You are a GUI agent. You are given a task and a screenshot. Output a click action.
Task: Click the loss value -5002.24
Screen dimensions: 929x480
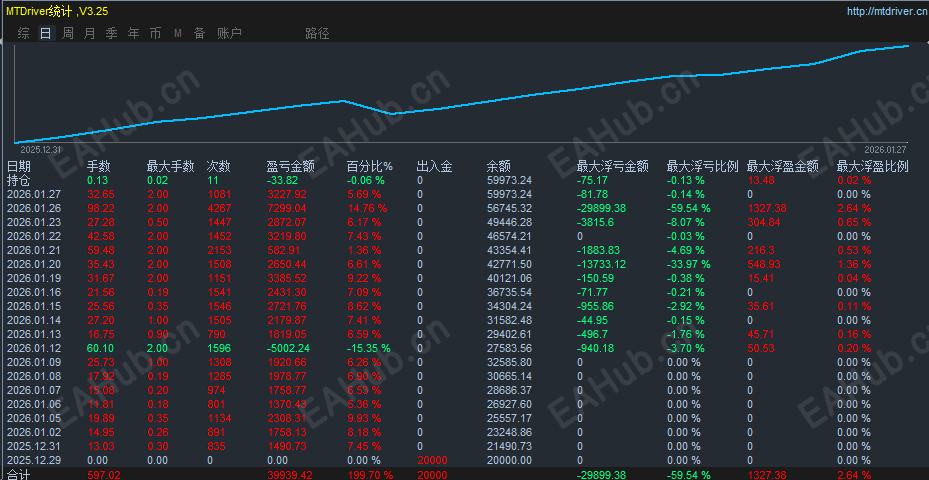289,348
